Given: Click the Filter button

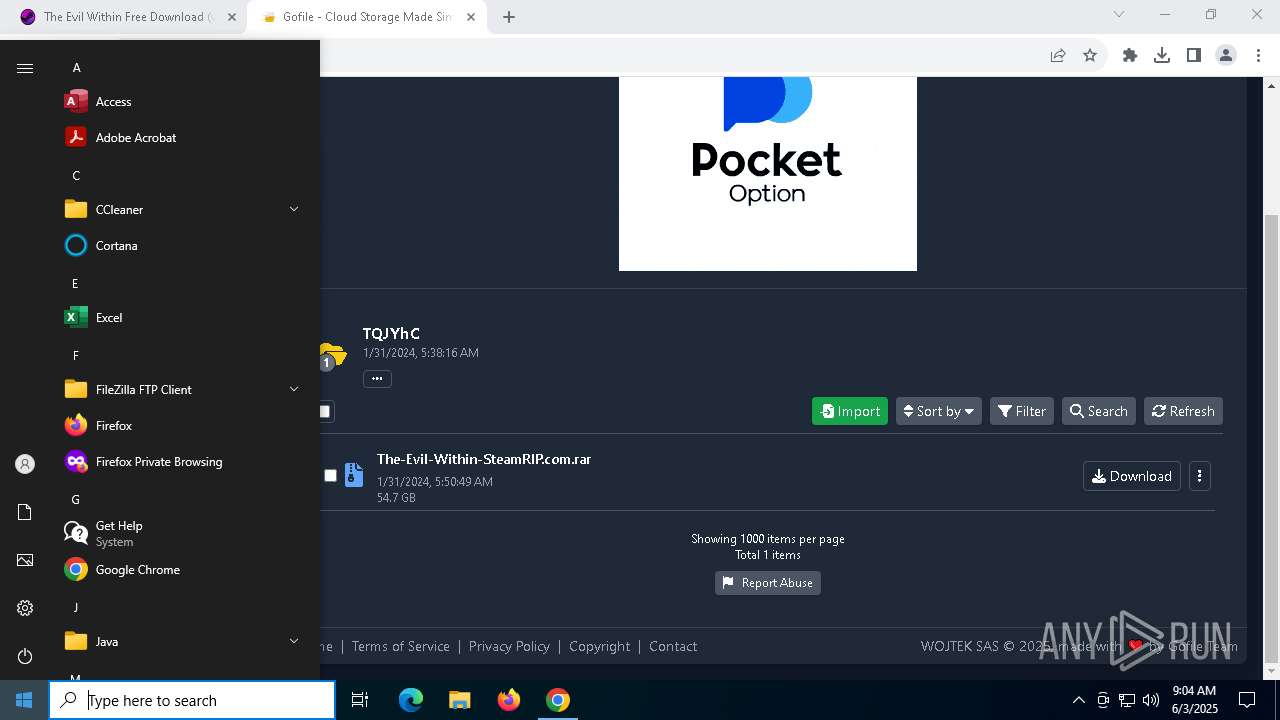Looking at the screenshot, I should coord(1022,411).
